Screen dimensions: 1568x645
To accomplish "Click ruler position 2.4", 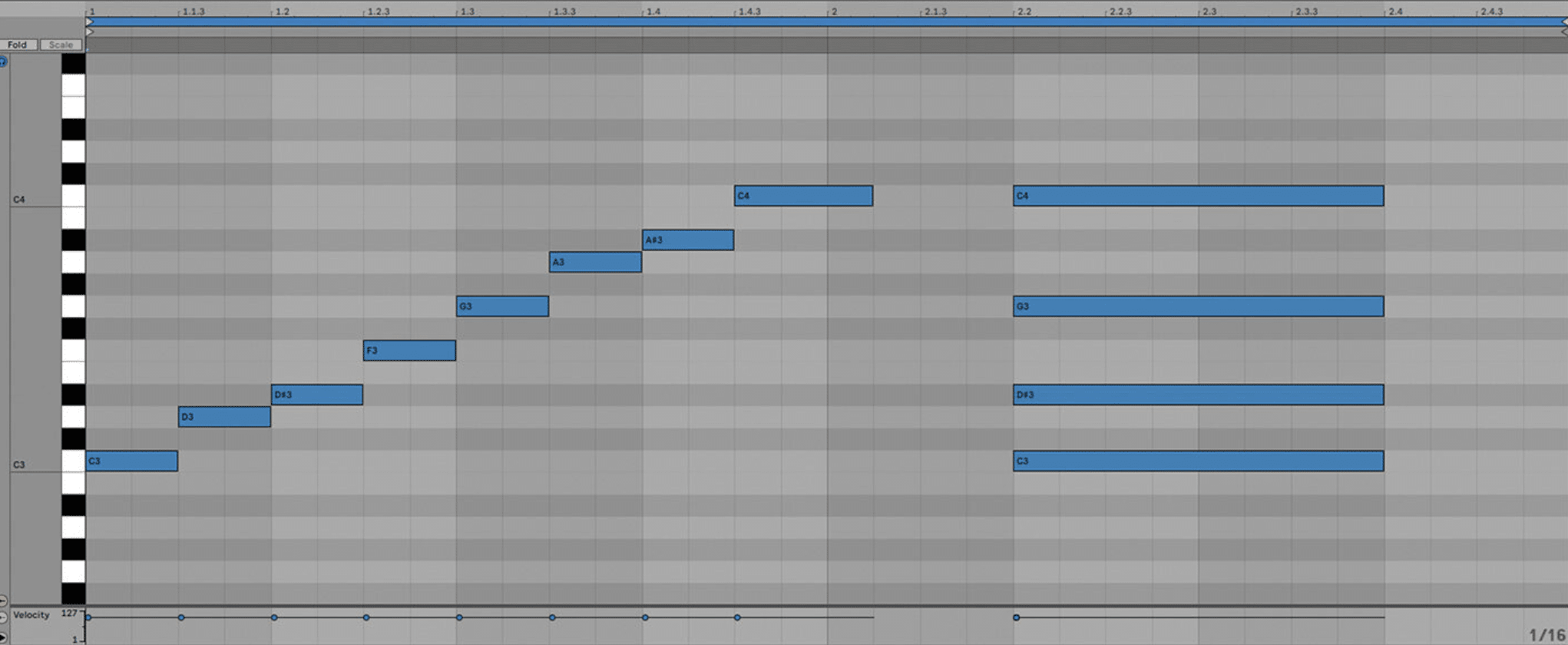I will coord(1395,12).
